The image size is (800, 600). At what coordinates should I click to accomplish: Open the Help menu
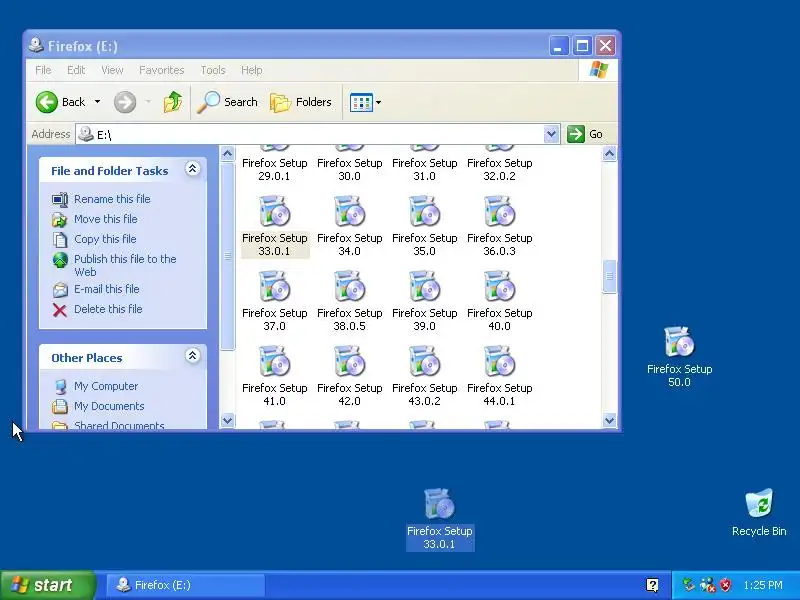pos(252,70)
